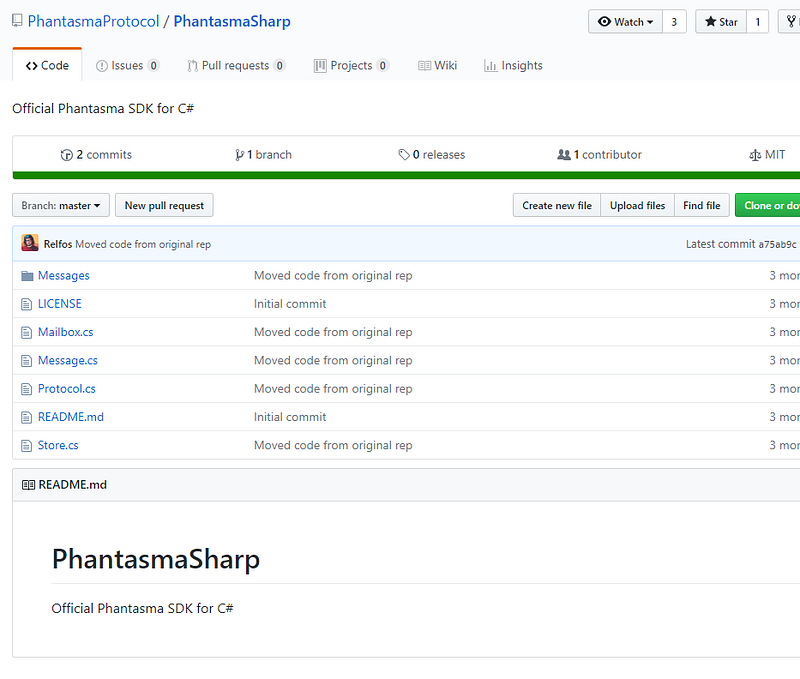Expand the Branch: master dropdown
This screenshot has width=800, height=679.
tap(61, 205)
